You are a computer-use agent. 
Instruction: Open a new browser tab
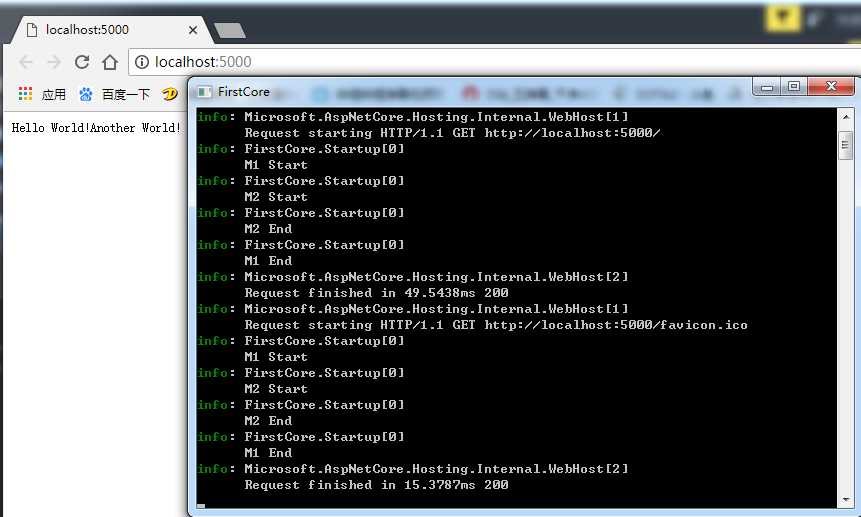pos(230,31)
